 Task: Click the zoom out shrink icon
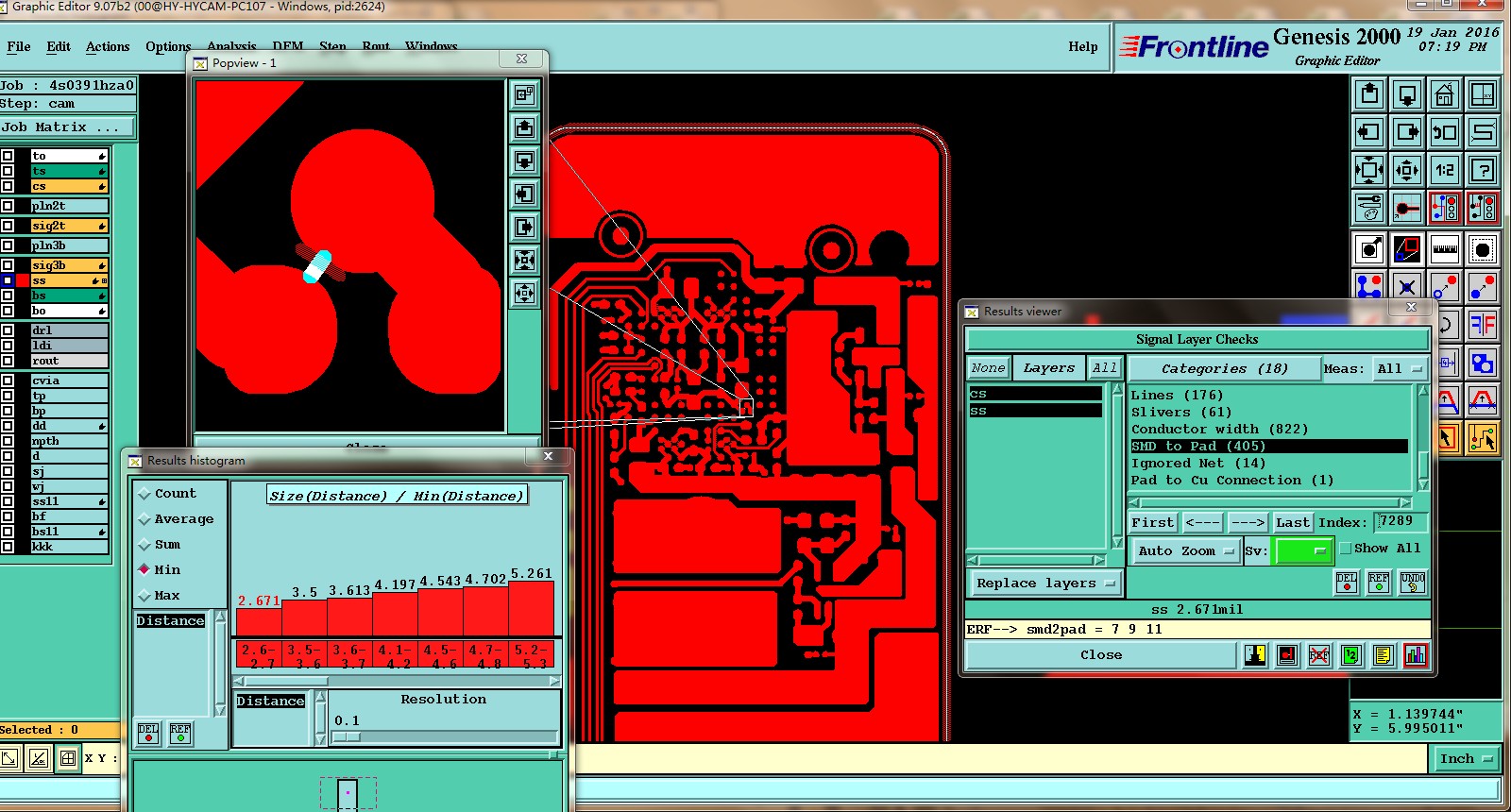point(1407,170)
